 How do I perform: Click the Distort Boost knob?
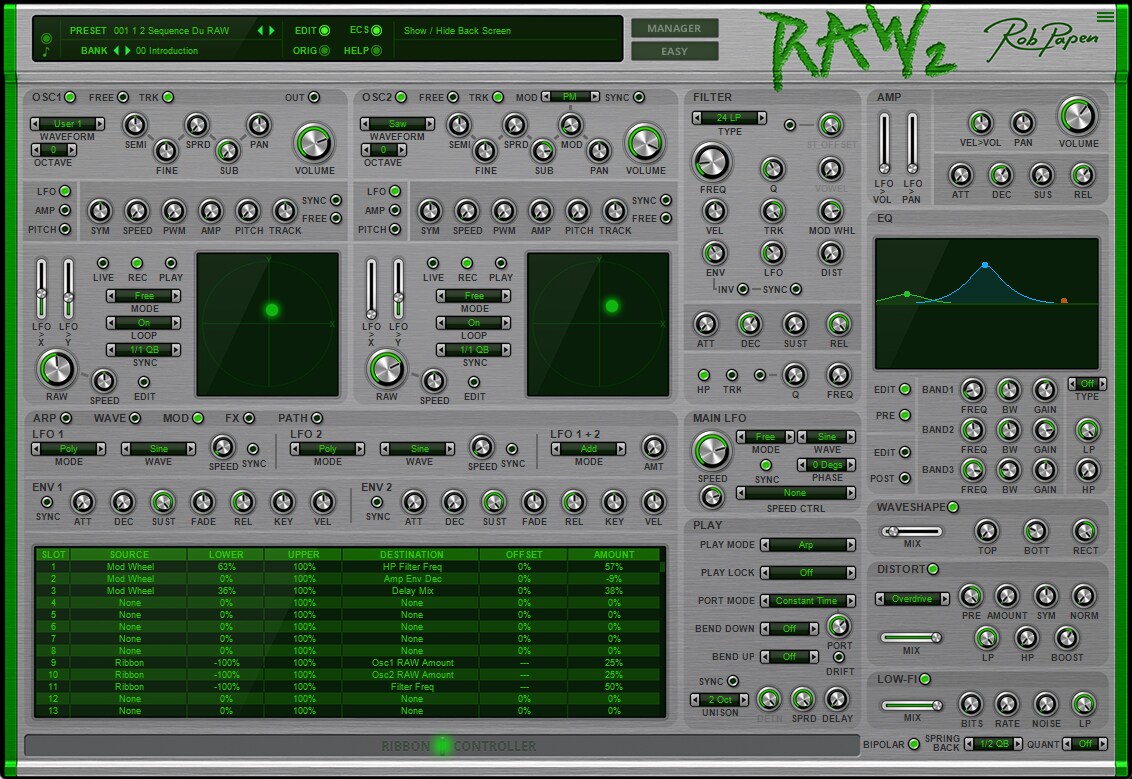pos(1066,638)
